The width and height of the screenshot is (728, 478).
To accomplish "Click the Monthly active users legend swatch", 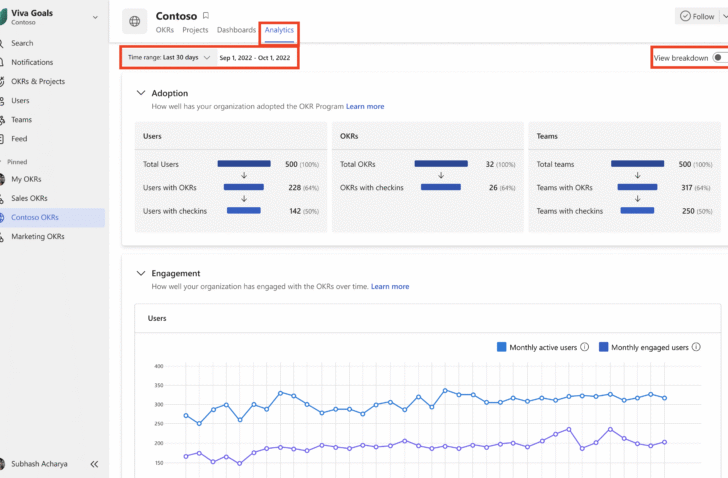I will click(501, 347).
